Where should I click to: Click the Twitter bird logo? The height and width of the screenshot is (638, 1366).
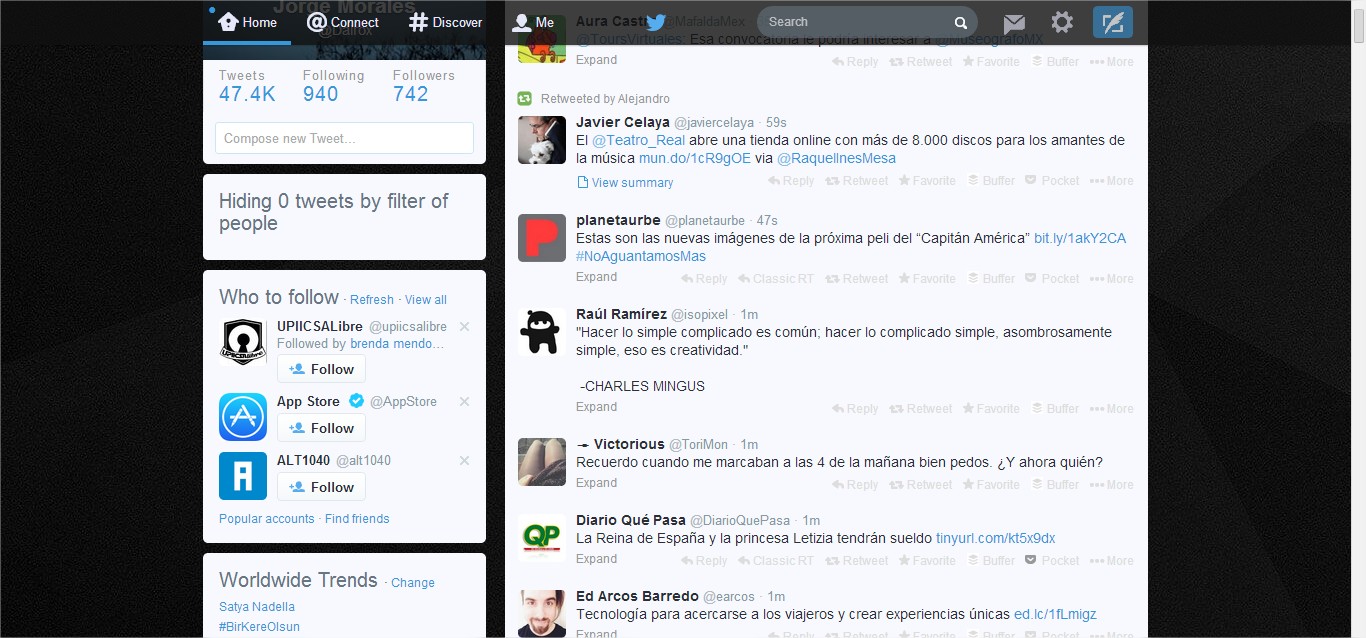coord(655,23)
